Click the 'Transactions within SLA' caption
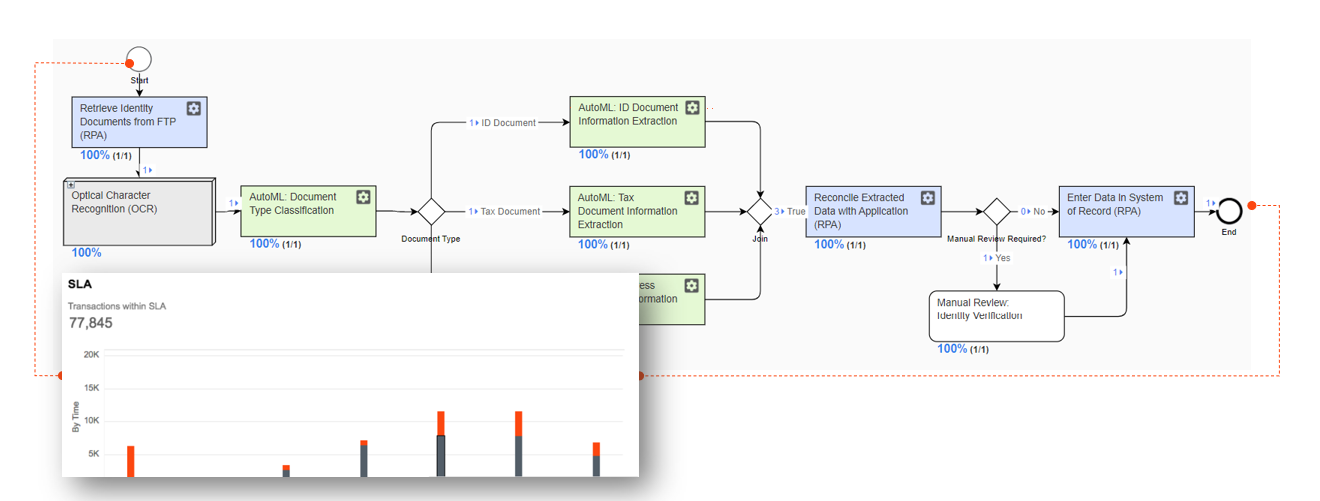 [x=117, y=306]
